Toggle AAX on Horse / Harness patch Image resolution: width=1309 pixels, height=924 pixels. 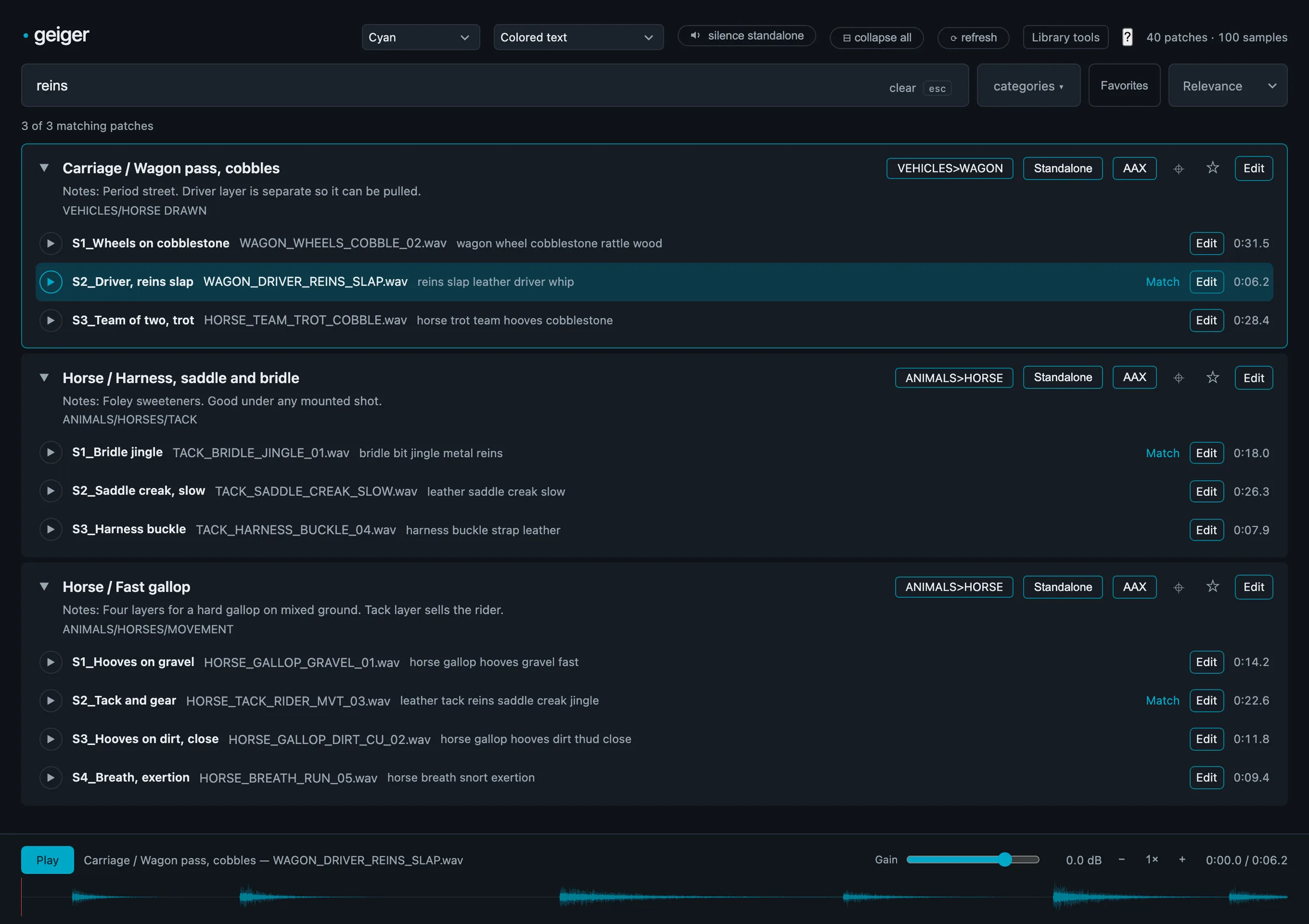[1134, 377]
